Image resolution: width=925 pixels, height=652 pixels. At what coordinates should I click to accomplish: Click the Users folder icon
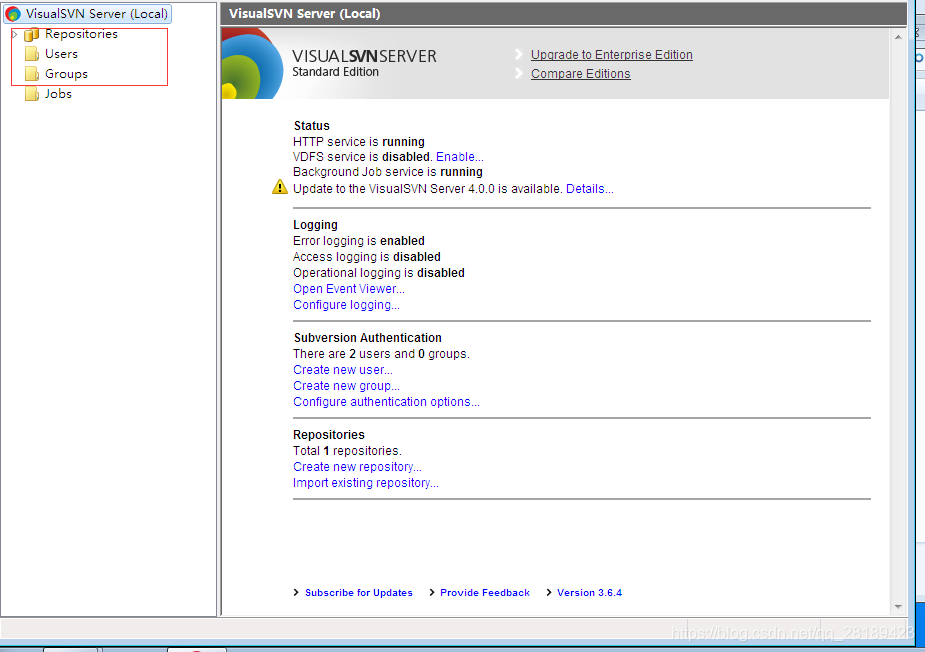click(32, 54)
